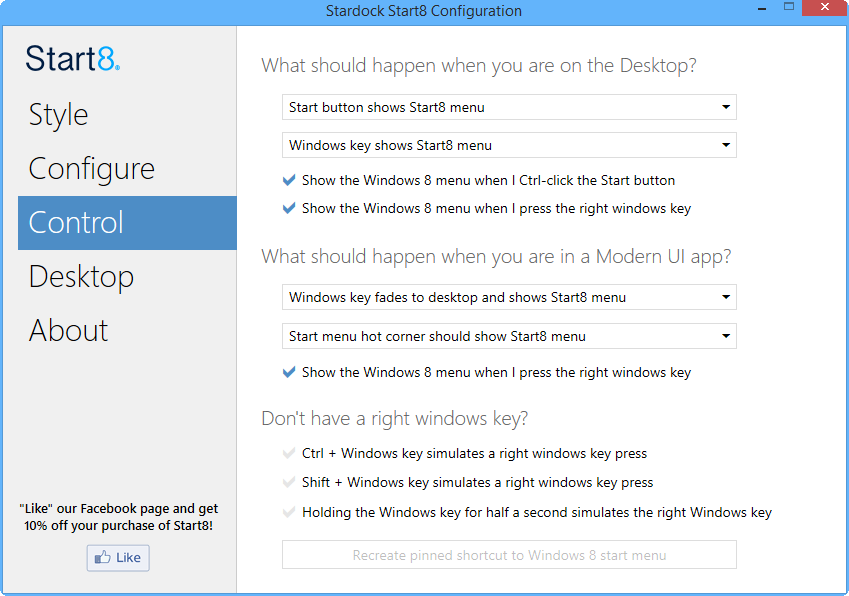Click the "Like our Facebook page" promo text
Viewport: 849px width, 596px height.
[119, 517]
